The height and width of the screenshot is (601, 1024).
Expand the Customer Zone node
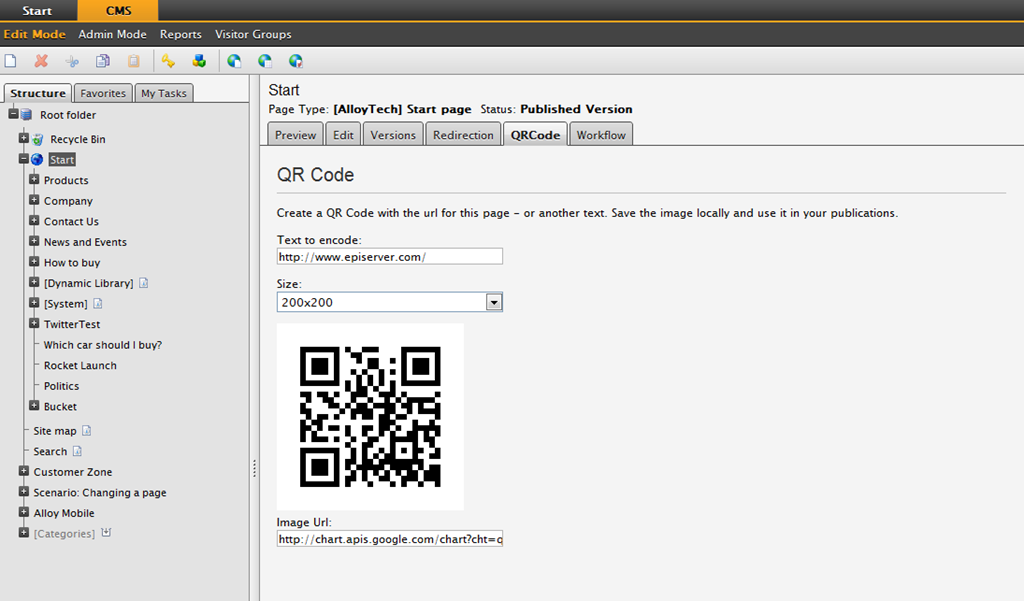tap(24, 471)
